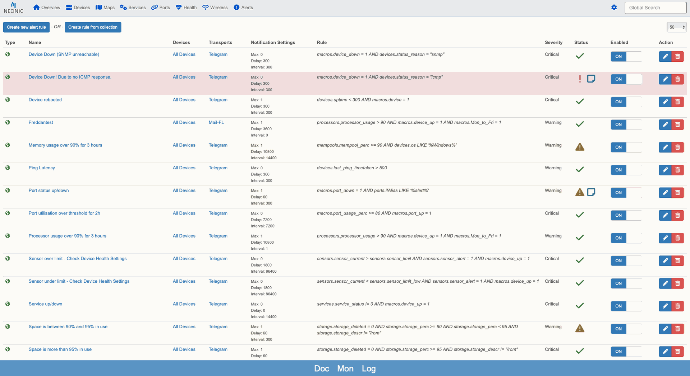The height and width of the screenshot is (376, 690).
Task: Delete the Port status up/down rule
Action: coord(678,192)
